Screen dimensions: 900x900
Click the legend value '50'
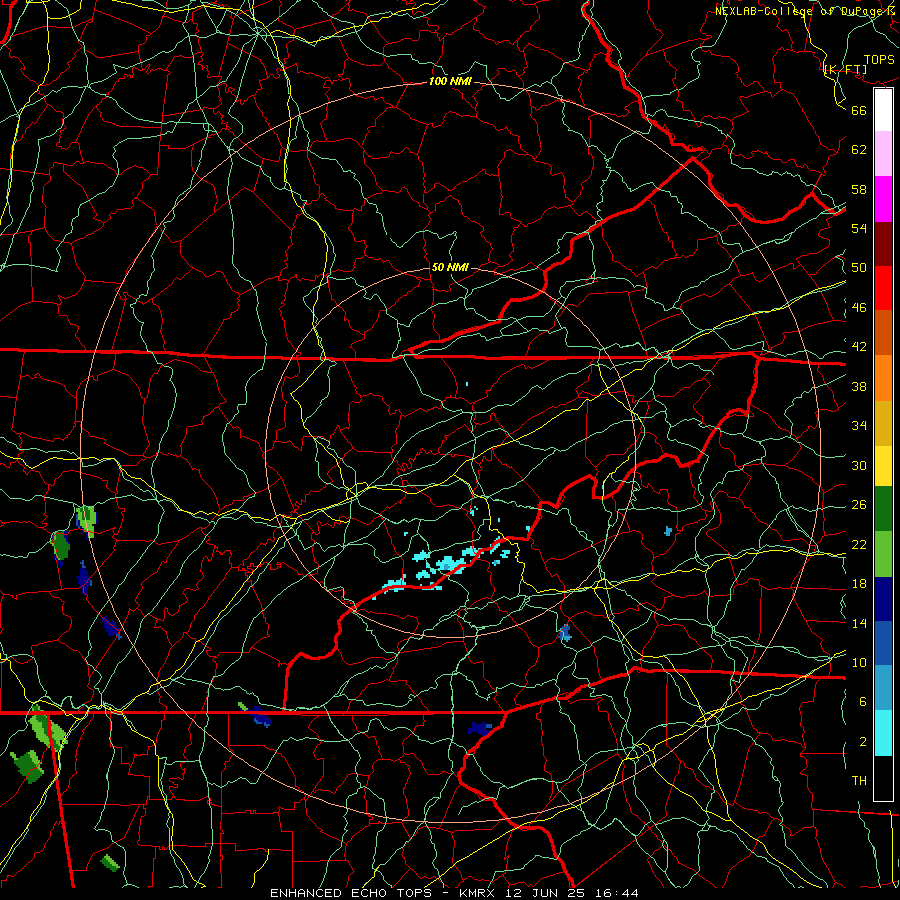coord(859,267)
